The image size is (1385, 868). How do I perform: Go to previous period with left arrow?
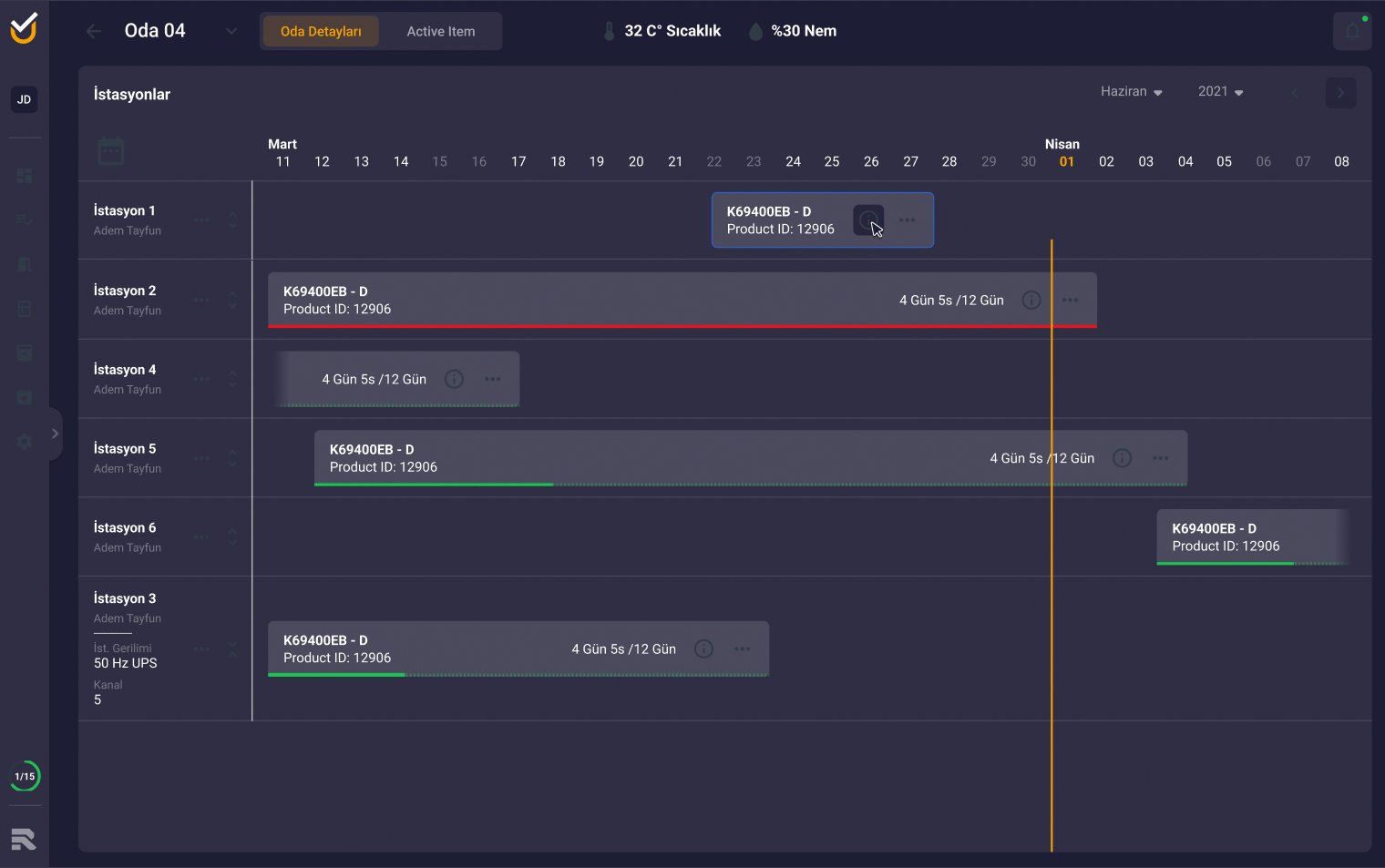point(1295,92)
